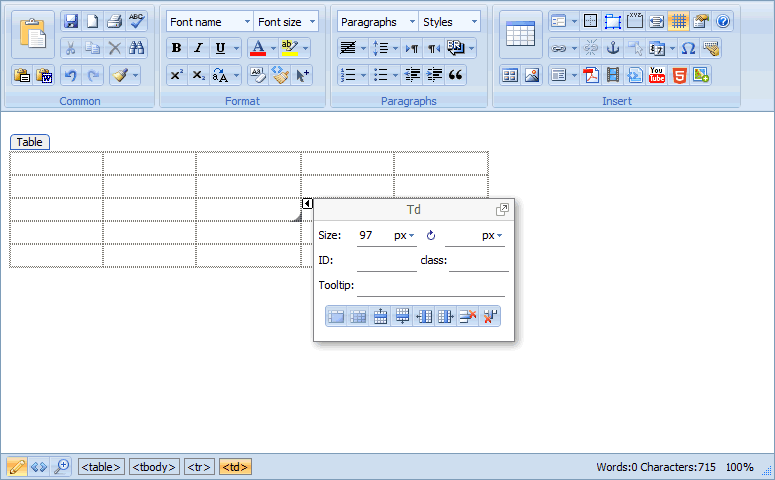Viewport: 775px width, 480px height.
Task: Click the Save icon in Common group
Action: 70,21
